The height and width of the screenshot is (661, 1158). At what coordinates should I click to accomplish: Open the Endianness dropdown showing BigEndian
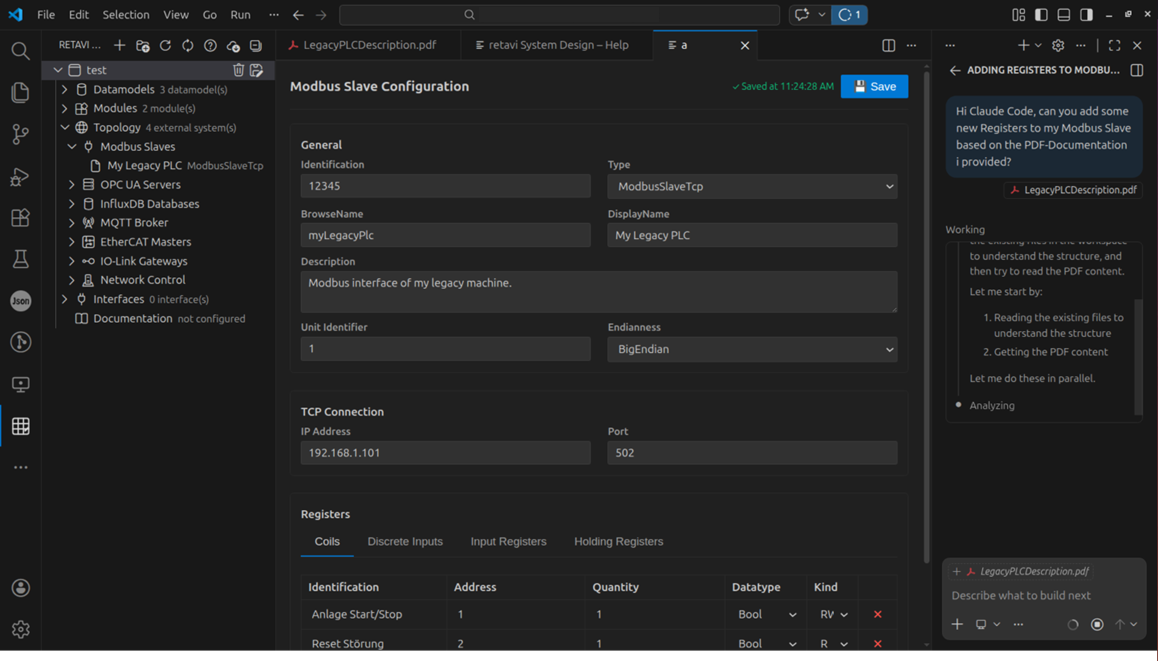coord(753,349)
